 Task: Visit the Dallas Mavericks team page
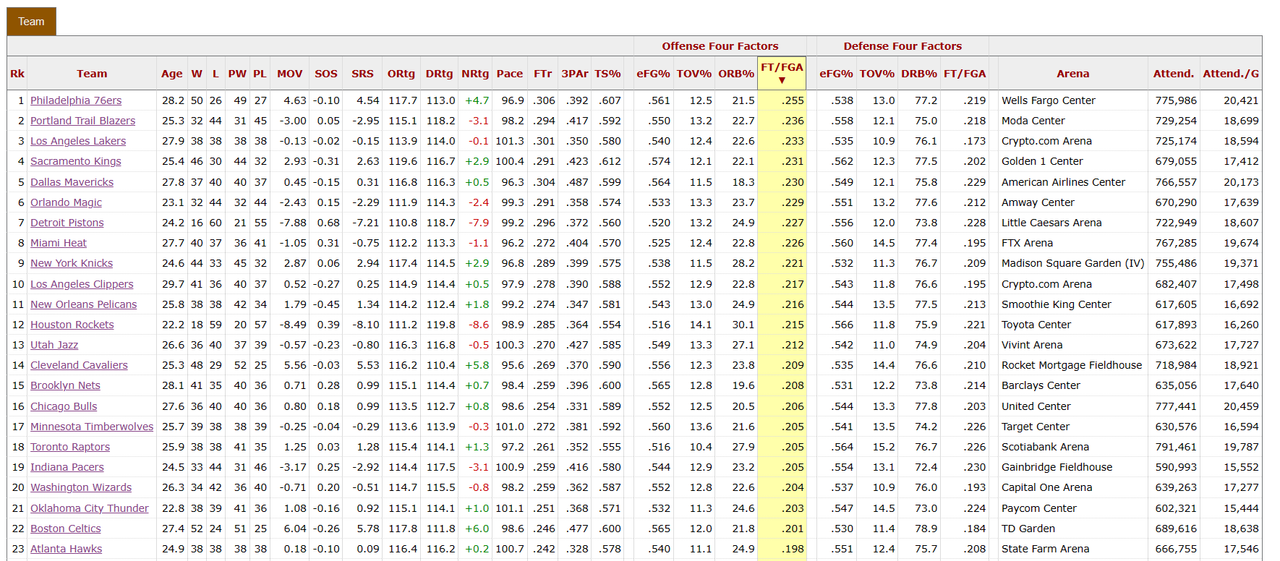[x=72, y=182]
